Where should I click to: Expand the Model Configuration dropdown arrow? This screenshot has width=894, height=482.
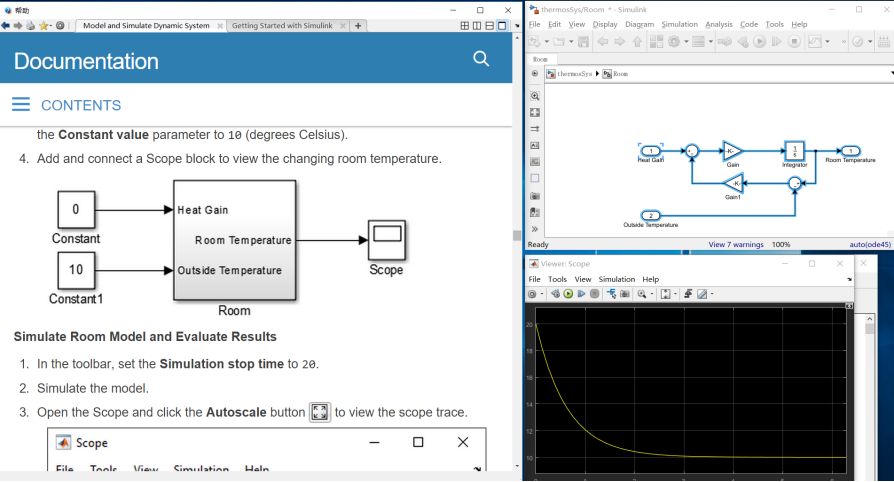[686, 42]
